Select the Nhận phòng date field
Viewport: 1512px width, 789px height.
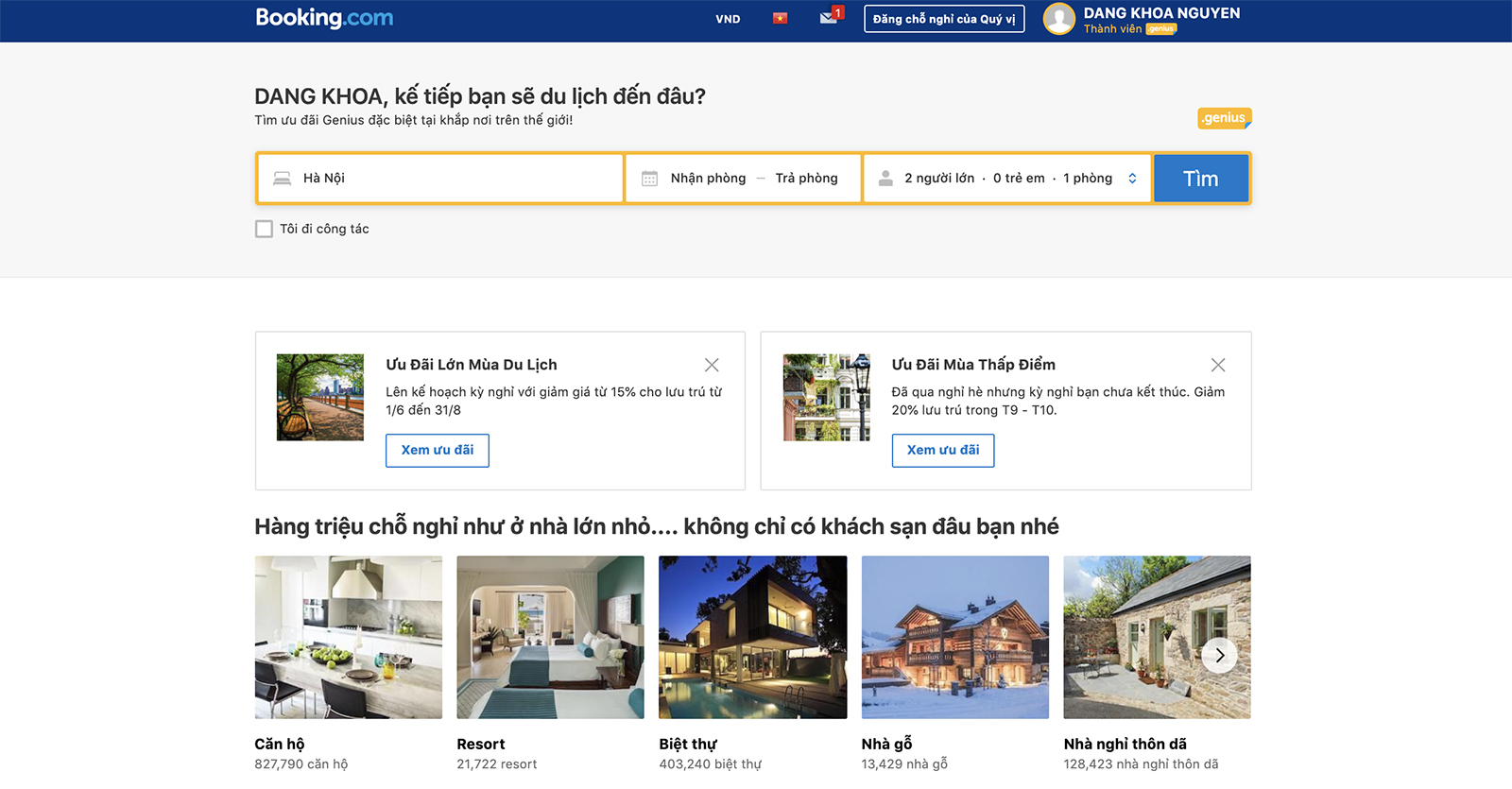[708, 178]
